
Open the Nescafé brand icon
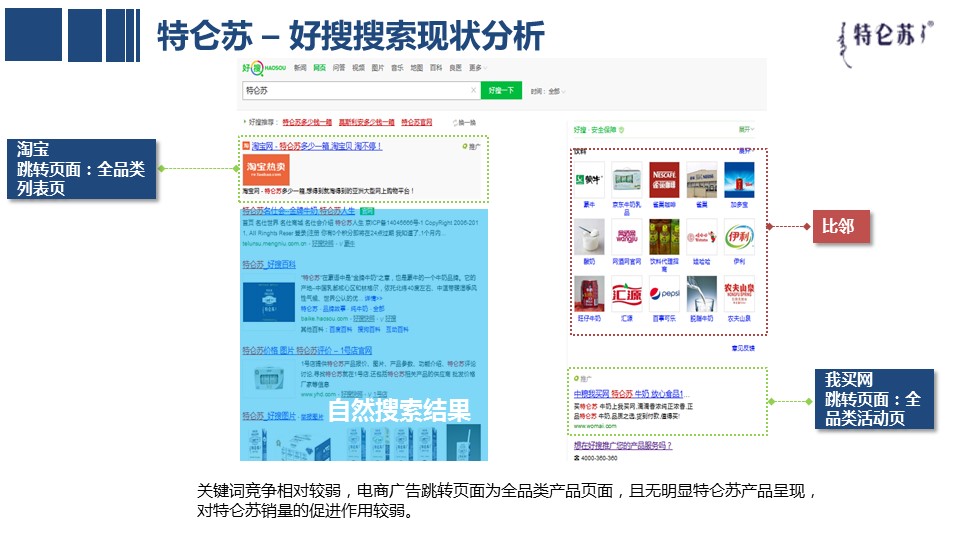(663, 177)
